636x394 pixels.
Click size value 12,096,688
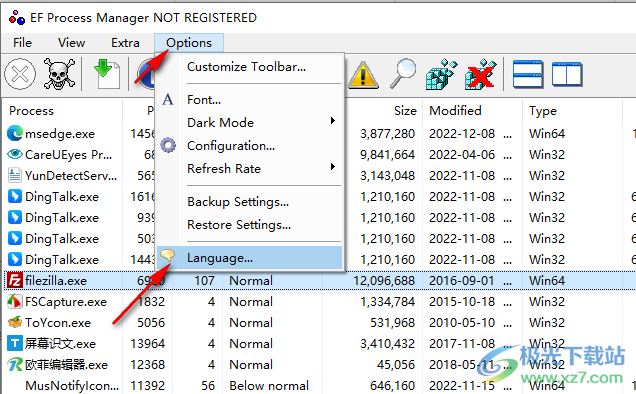coord(384,280)
